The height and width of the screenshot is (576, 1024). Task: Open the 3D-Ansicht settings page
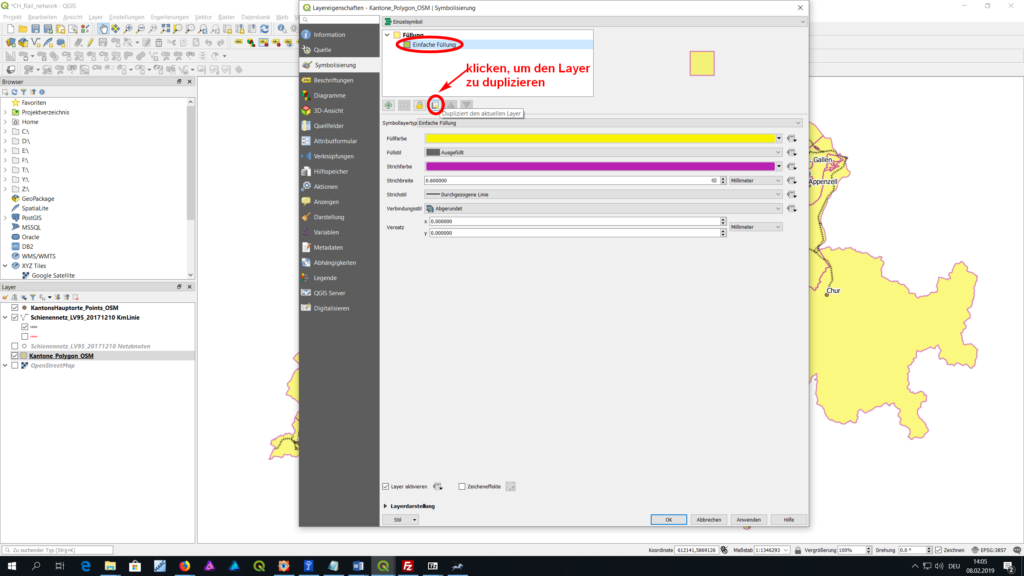coord(329,110)
